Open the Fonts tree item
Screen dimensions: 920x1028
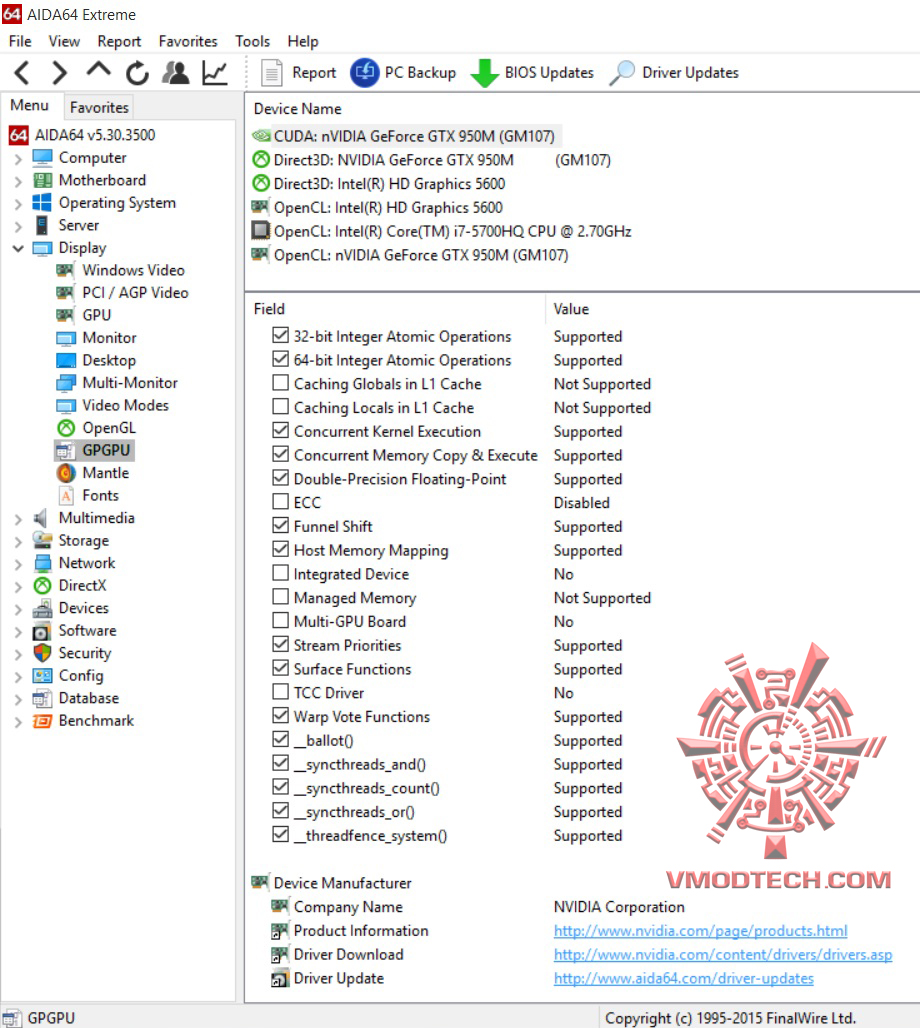pyautogui.click(x=100, y=496)
